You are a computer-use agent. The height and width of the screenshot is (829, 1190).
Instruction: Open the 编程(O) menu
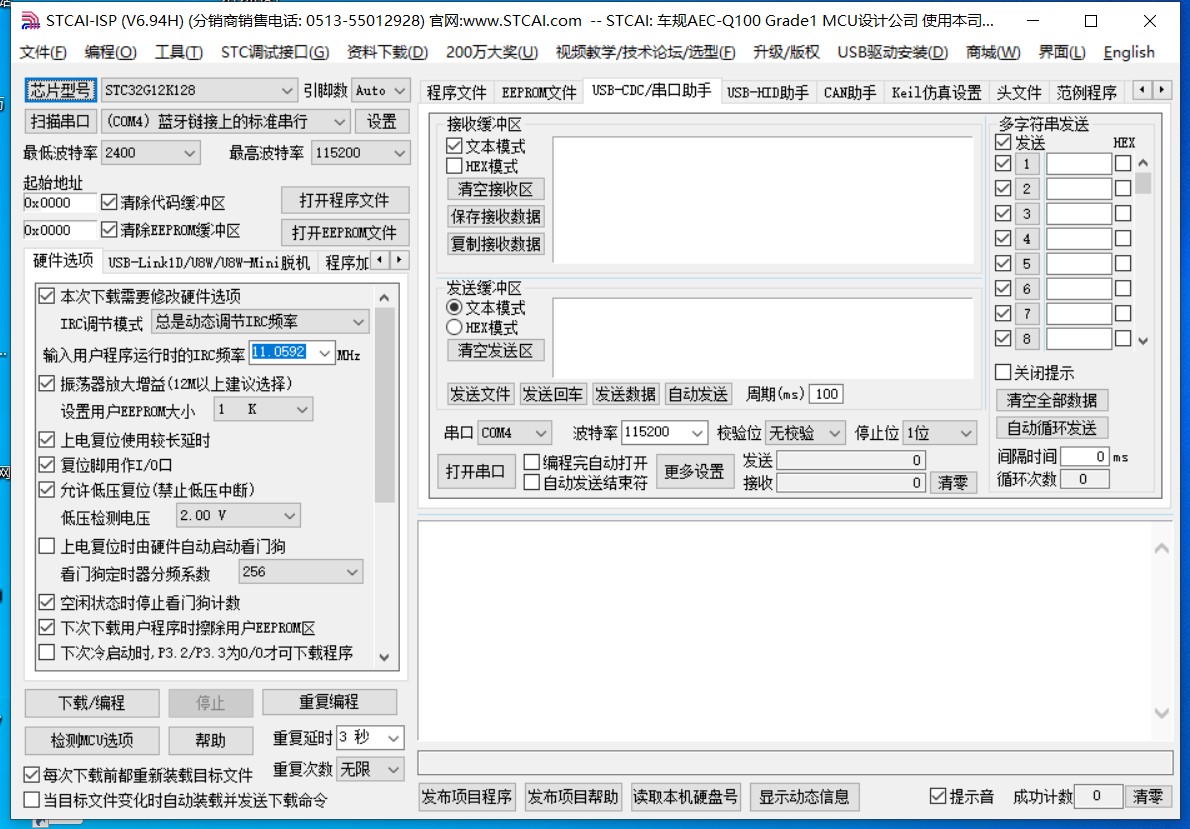click(110, 52)
